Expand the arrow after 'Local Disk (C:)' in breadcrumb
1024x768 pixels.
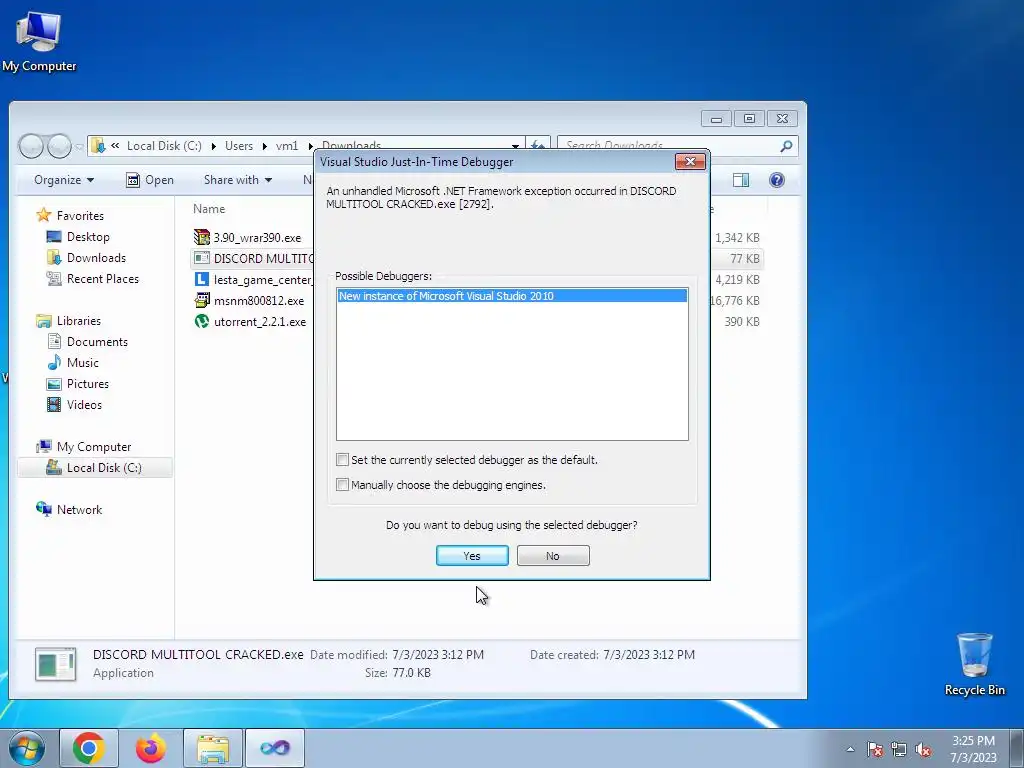214,146
